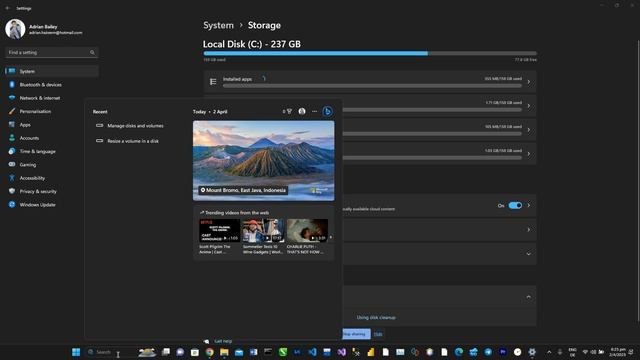Go back using the Settings back arrow
Image resolution: width=640 pixels, height=360 pixels.
(x=8, y=8)
